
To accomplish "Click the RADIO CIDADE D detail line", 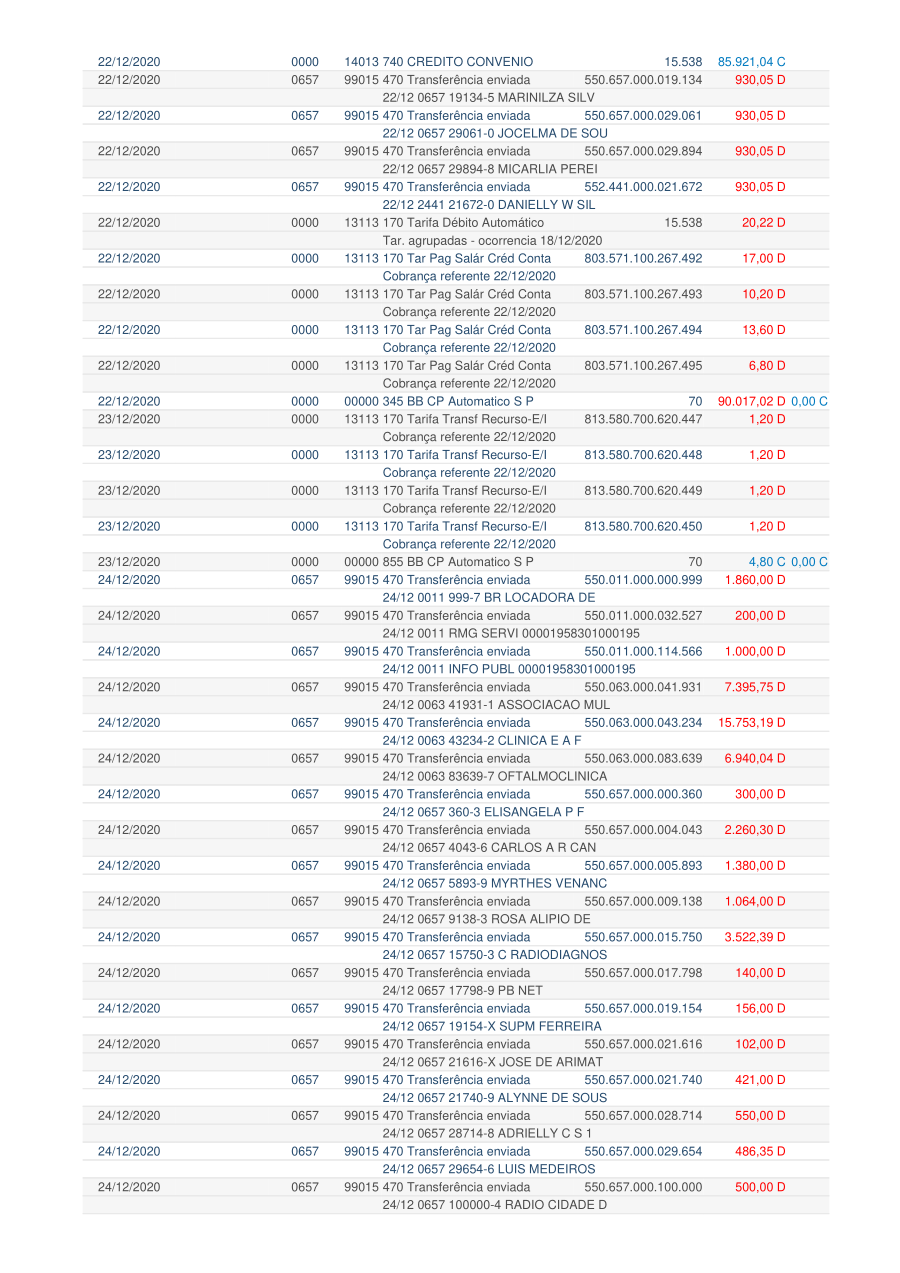I will [x=495, y=1205].
